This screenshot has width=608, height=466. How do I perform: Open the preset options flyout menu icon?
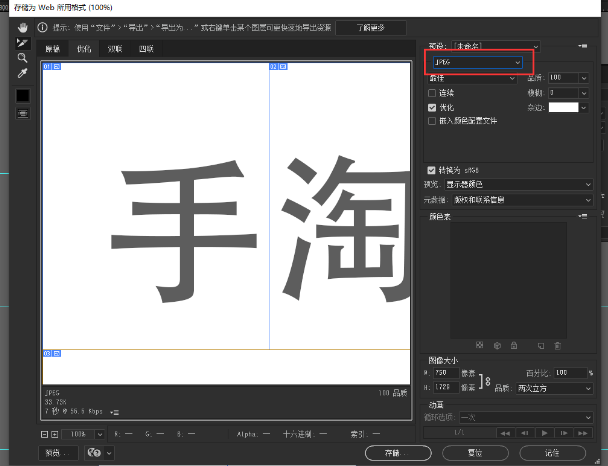click(583, 46)
